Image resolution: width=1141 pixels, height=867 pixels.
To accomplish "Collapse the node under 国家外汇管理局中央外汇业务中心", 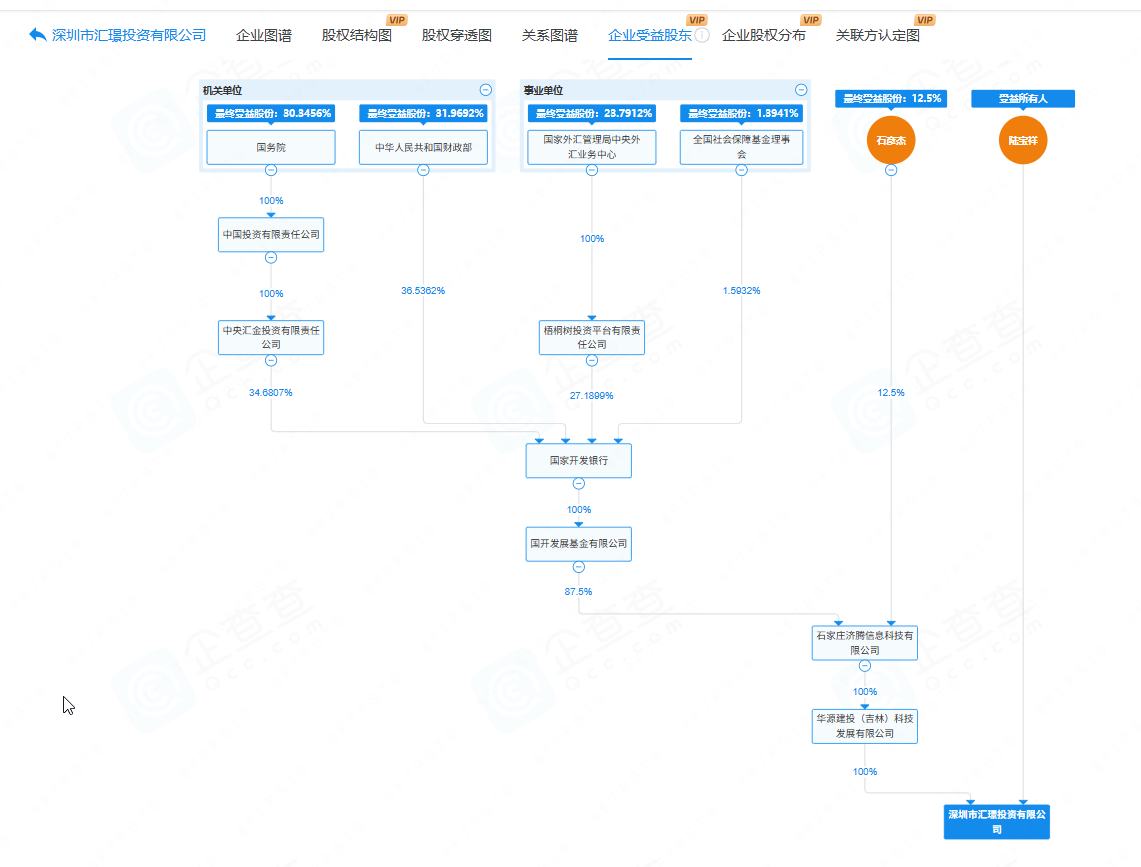I will tap(592, 170).
